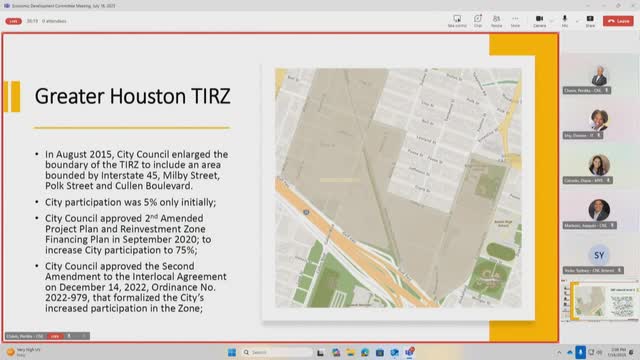Click the Greater Houston TIRZ slide title

(x=132, y=96)
